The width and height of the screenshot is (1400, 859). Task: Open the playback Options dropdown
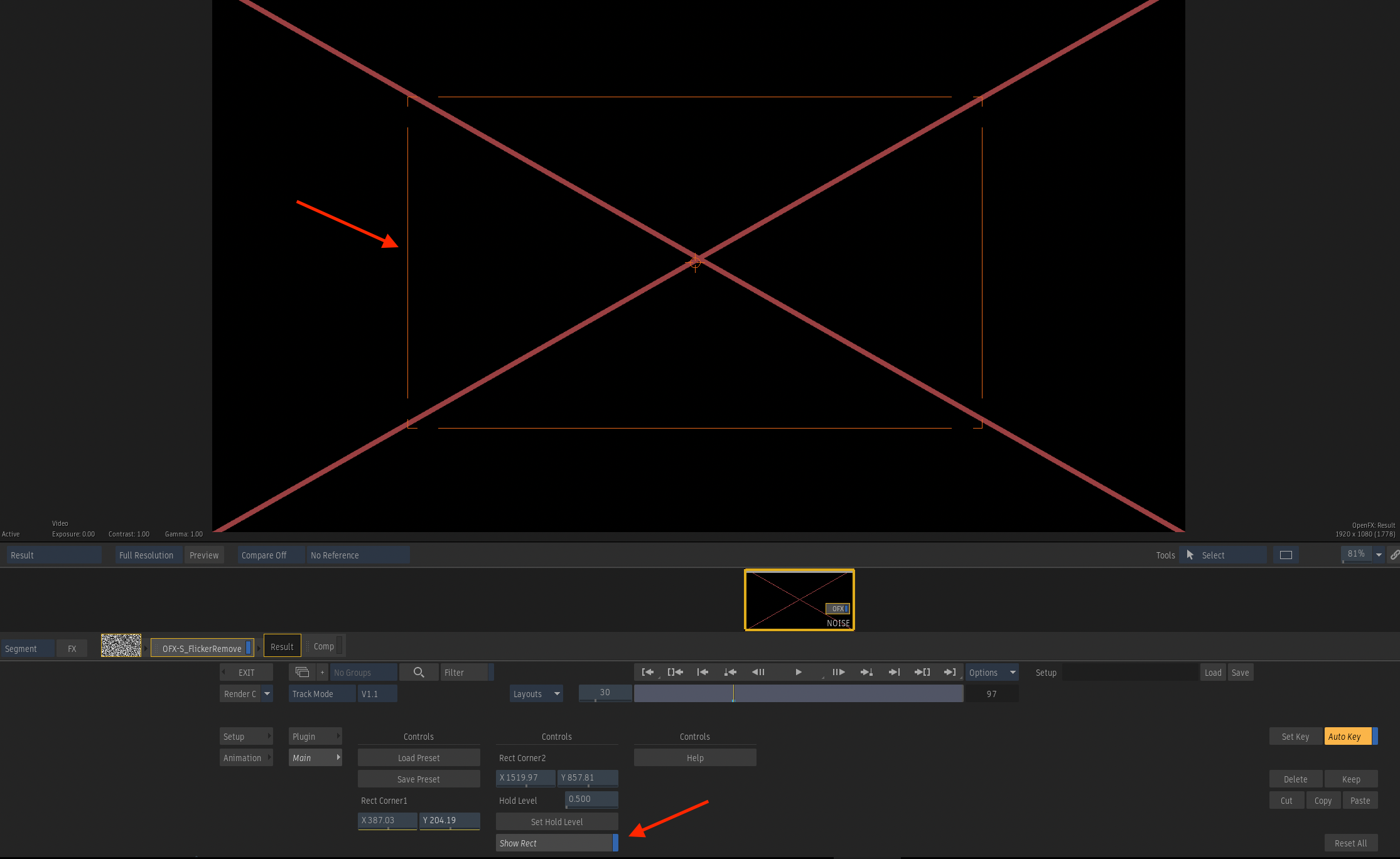pyautogui.click(x=991, y=673)
